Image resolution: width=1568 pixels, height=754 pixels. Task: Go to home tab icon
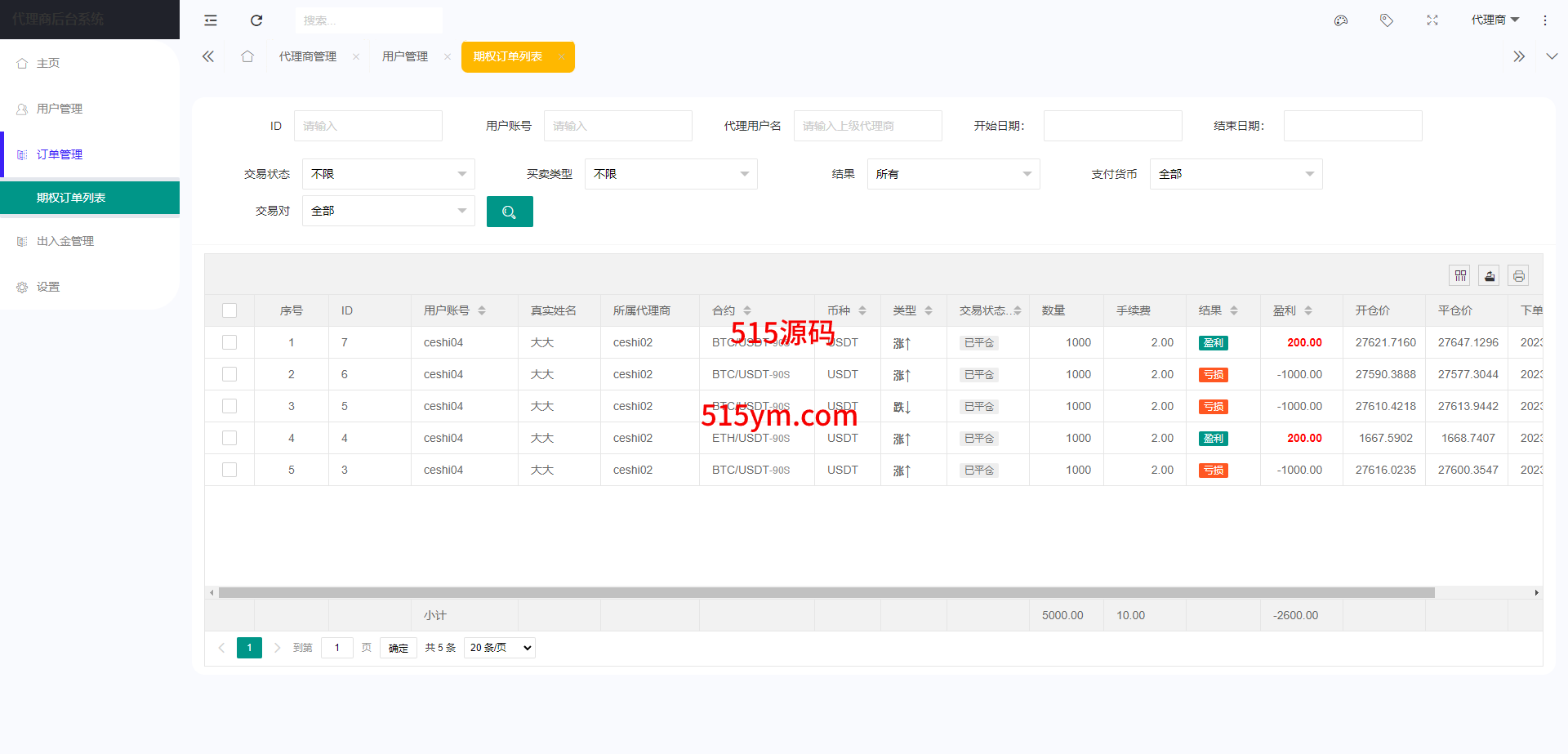point(247,56)
